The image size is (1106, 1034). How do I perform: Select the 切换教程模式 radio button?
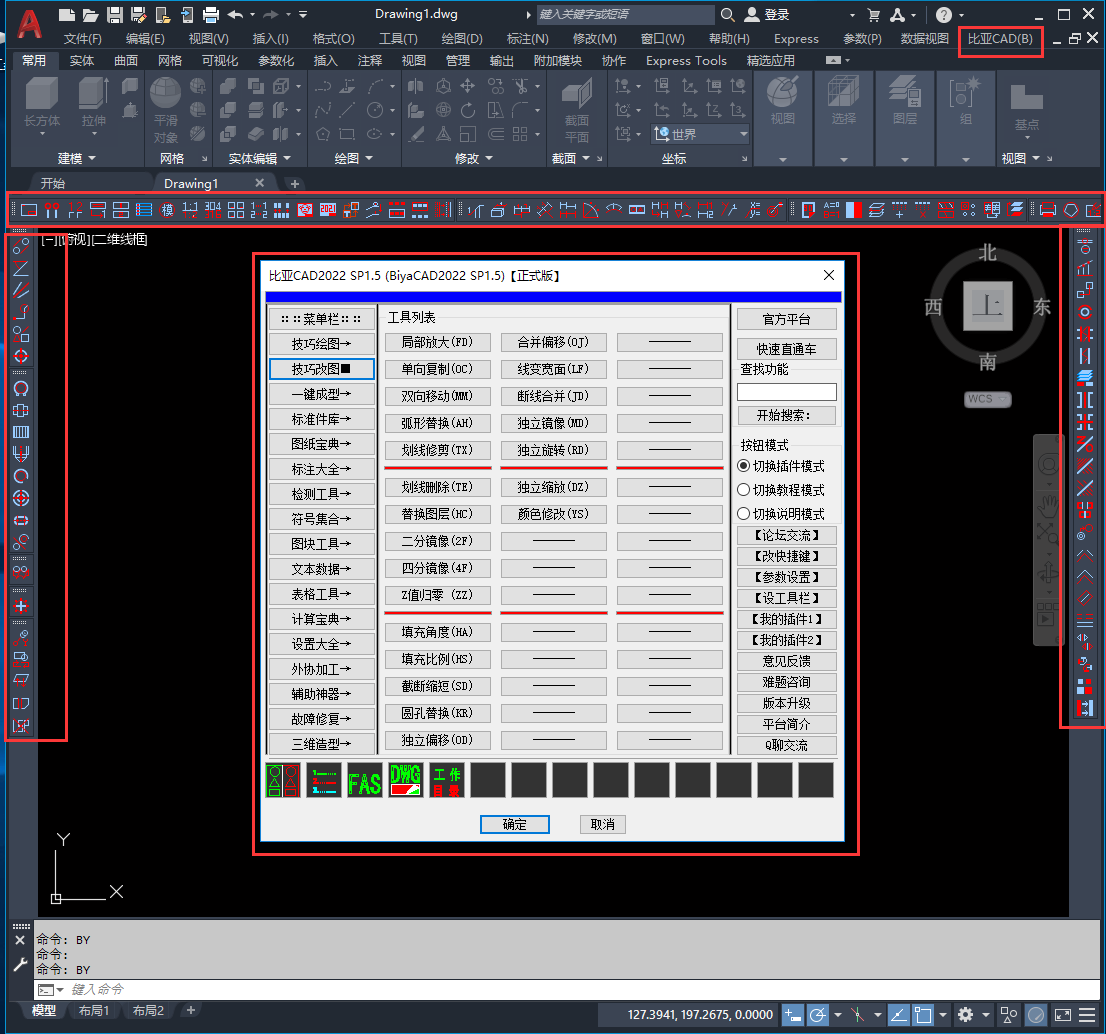[x=743, y=489]
